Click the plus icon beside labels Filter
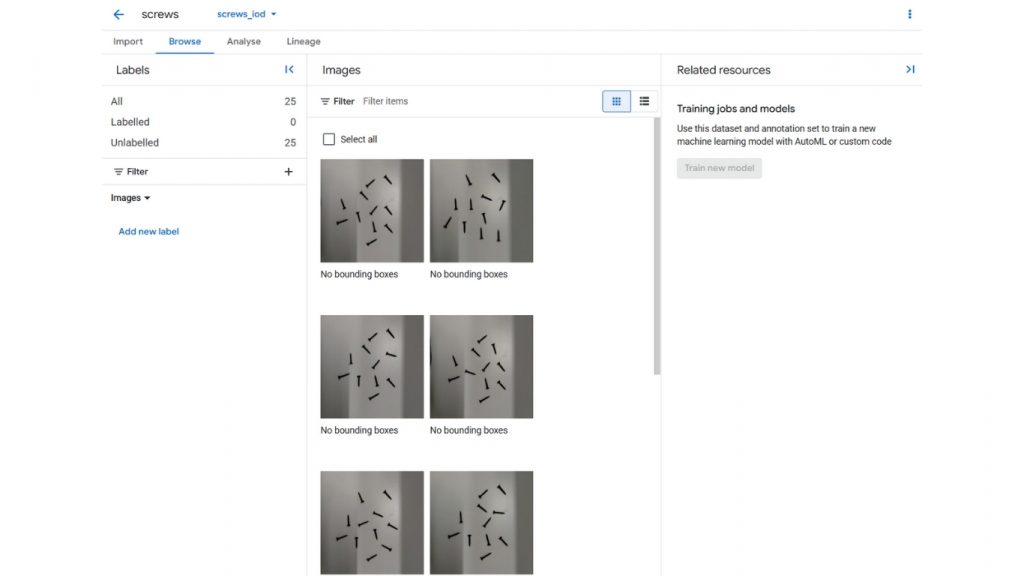The image size is (1024, 576). (x=289, y=172)
